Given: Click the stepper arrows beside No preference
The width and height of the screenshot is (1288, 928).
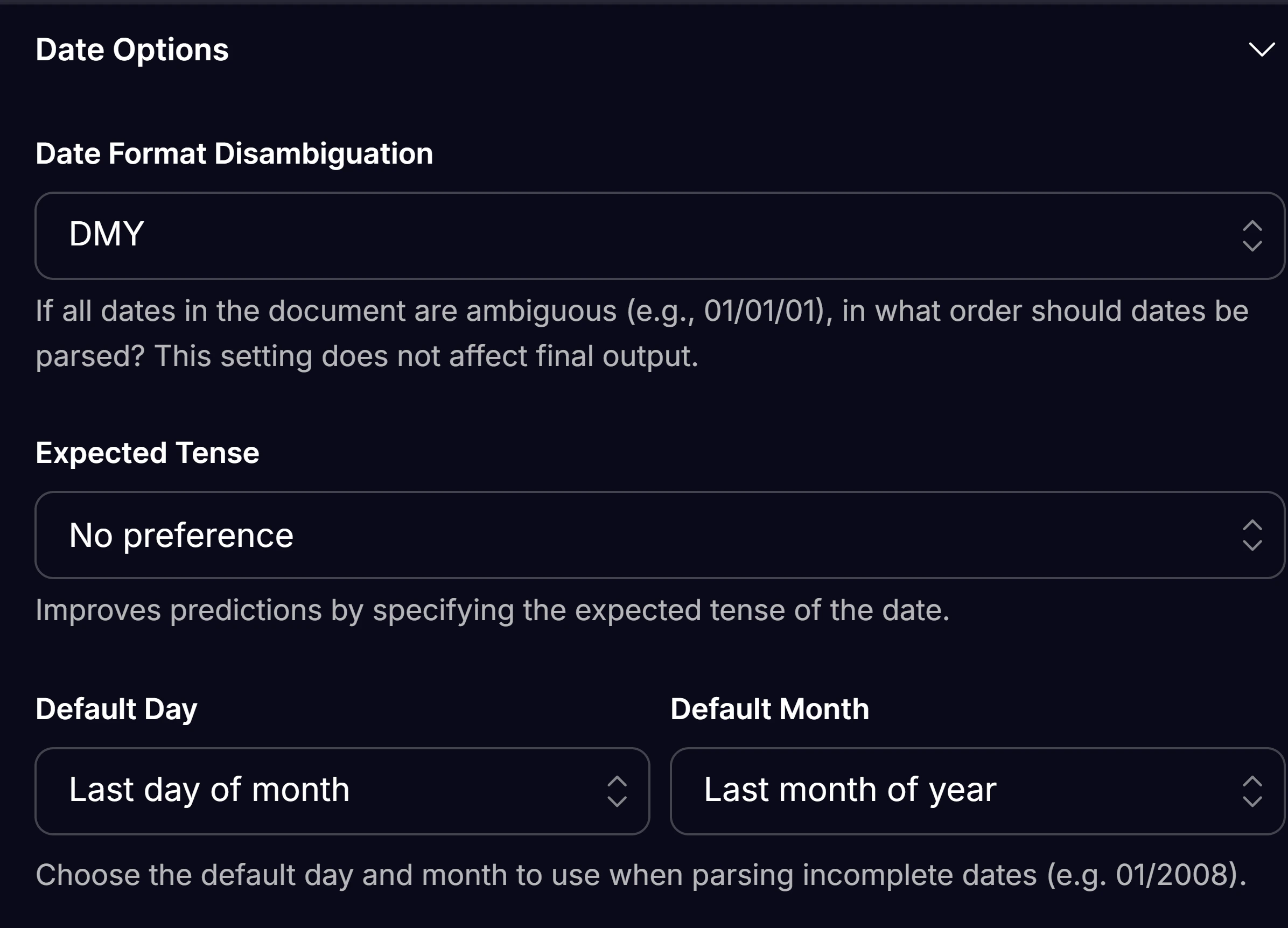Looking at the screenshot, I should click(1253, 535).
